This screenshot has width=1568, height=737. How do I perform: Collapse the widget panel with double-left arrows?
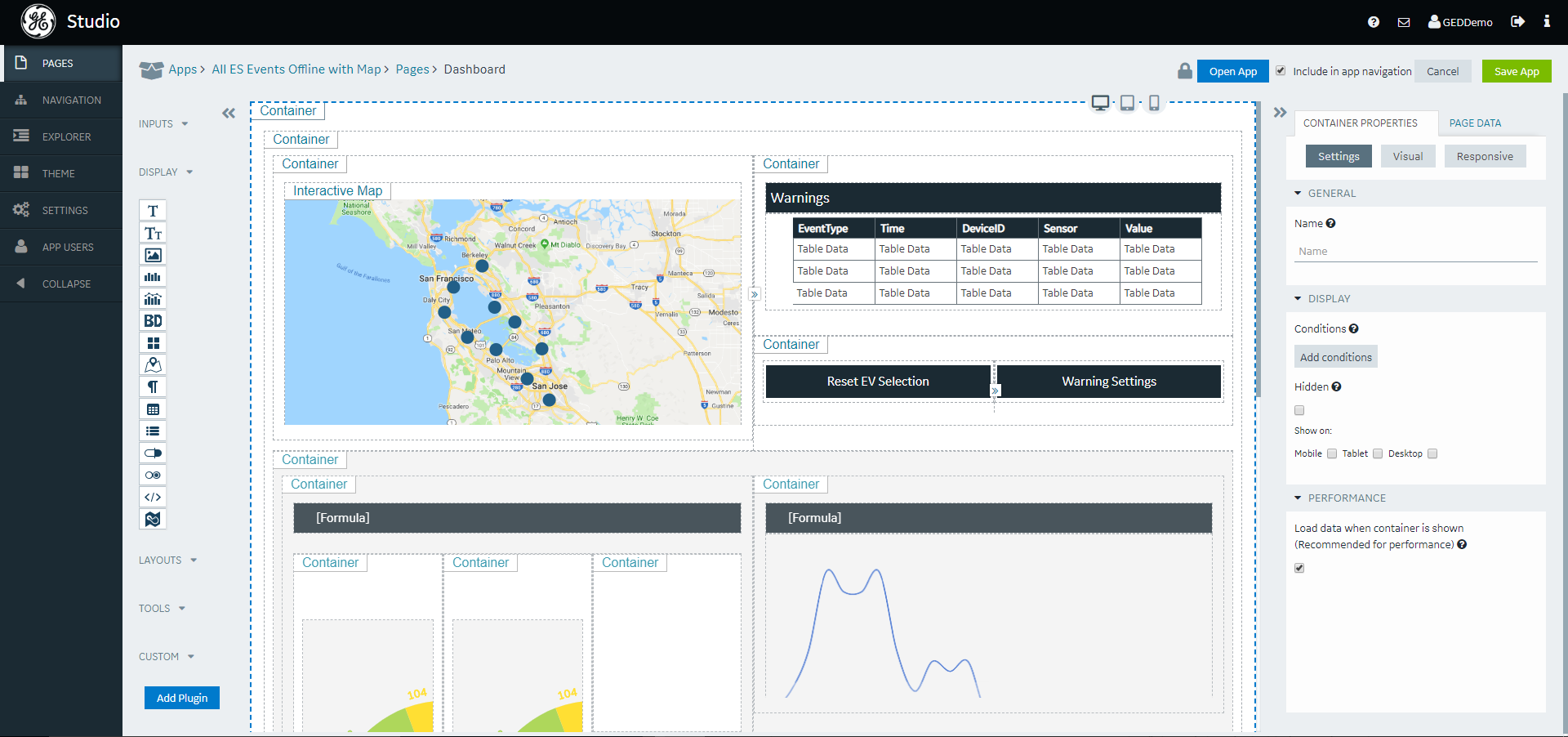click(229, 114)
